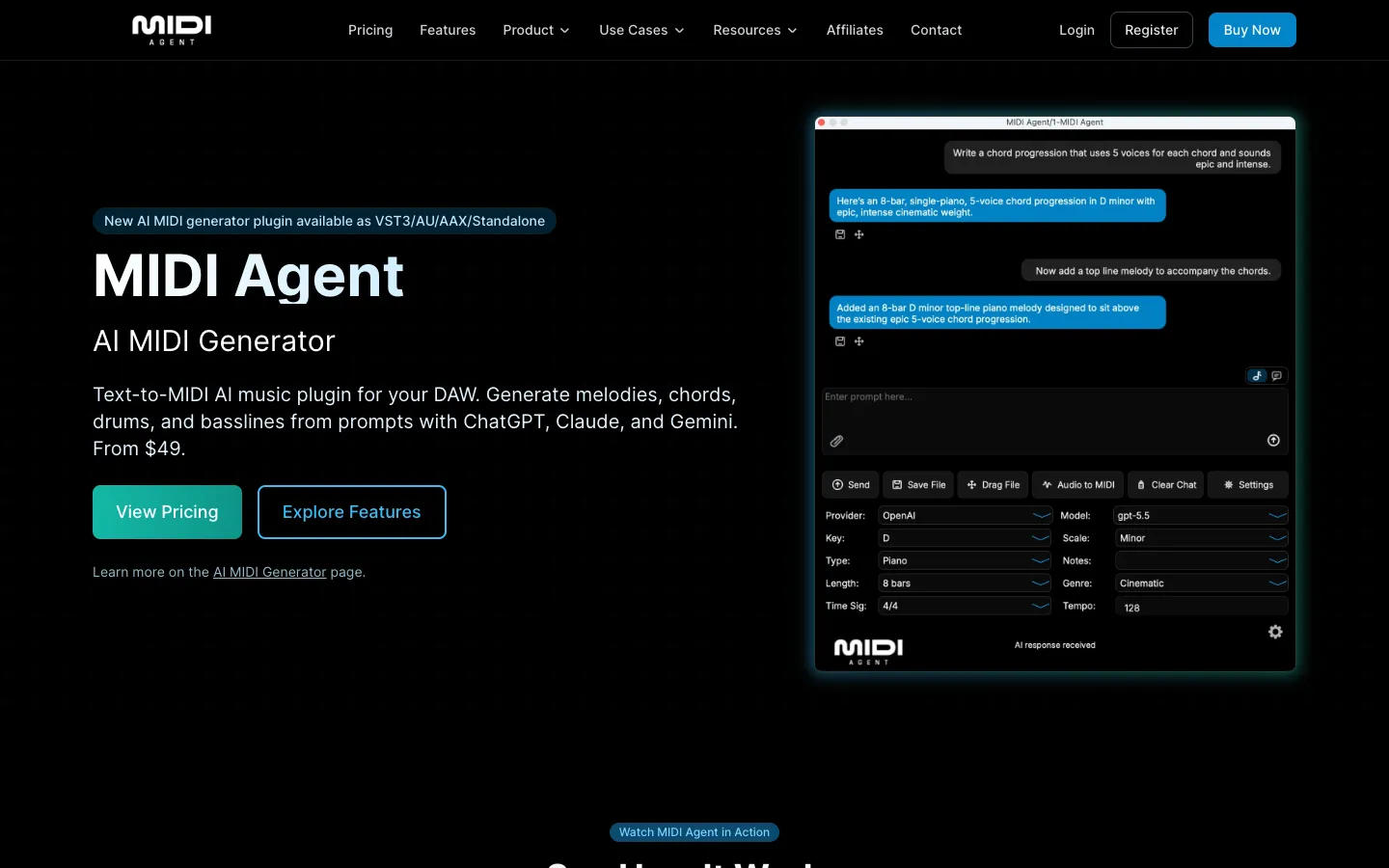Expand the Use Cases menu
This screenshot has width=1389, height=868.
pyautogui.click(x=641, y=30)
